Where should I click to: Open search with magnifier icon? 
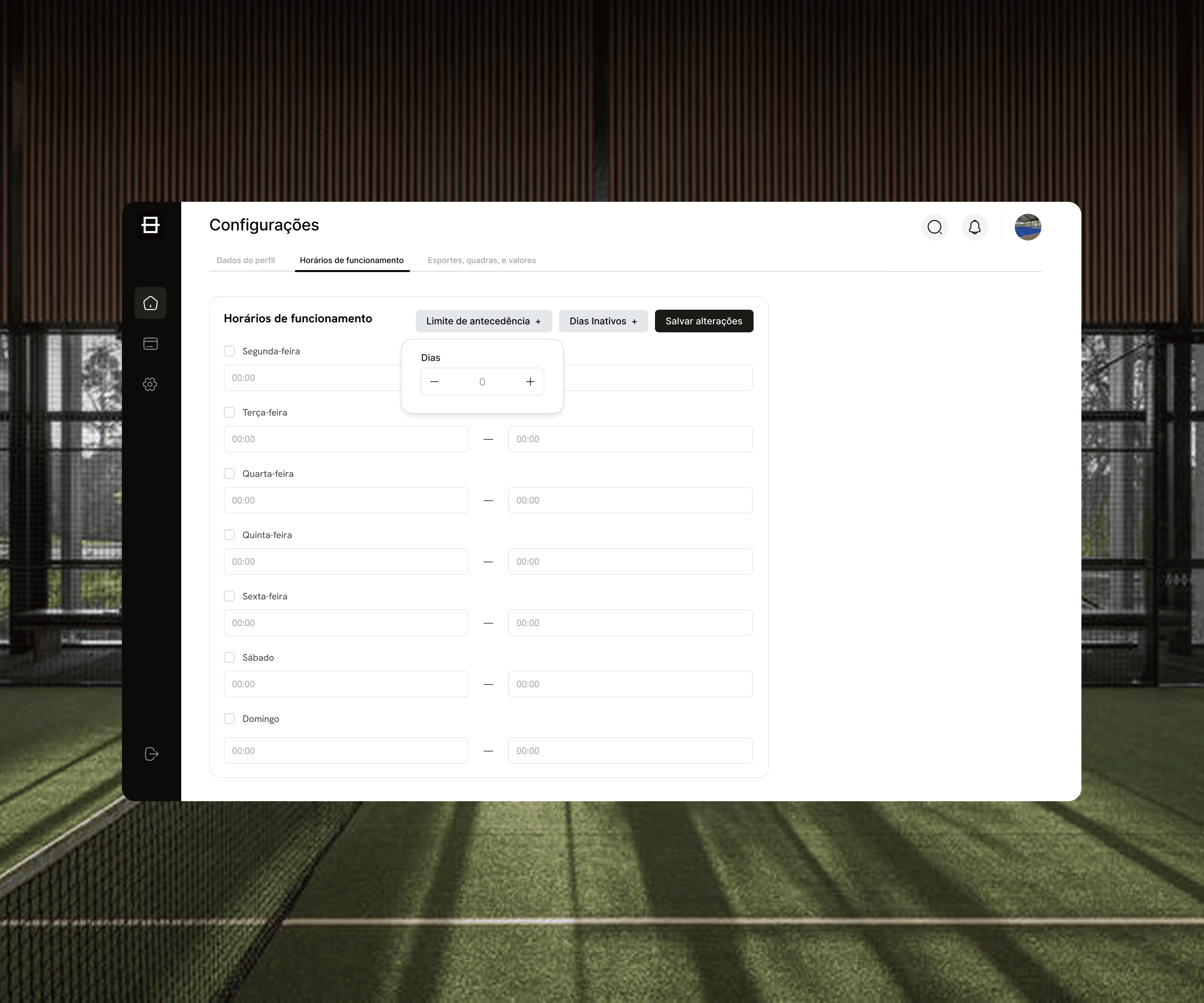tap(934, 227)
